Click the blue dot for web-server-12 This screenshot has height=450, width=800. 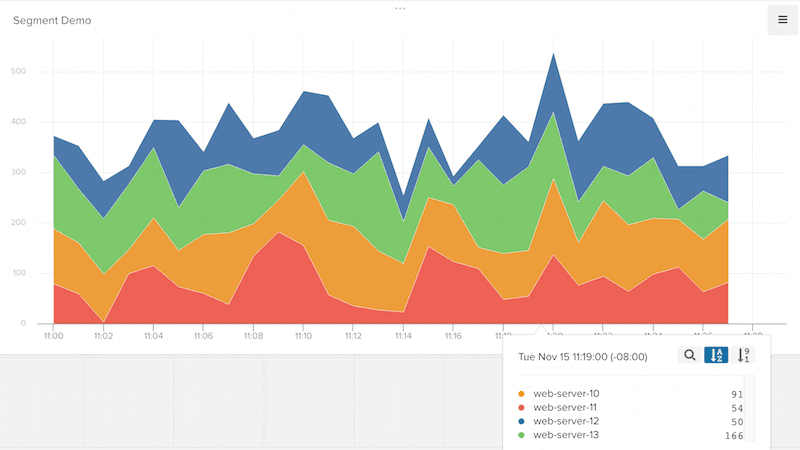pyautogui.click(x=522, y=421)
